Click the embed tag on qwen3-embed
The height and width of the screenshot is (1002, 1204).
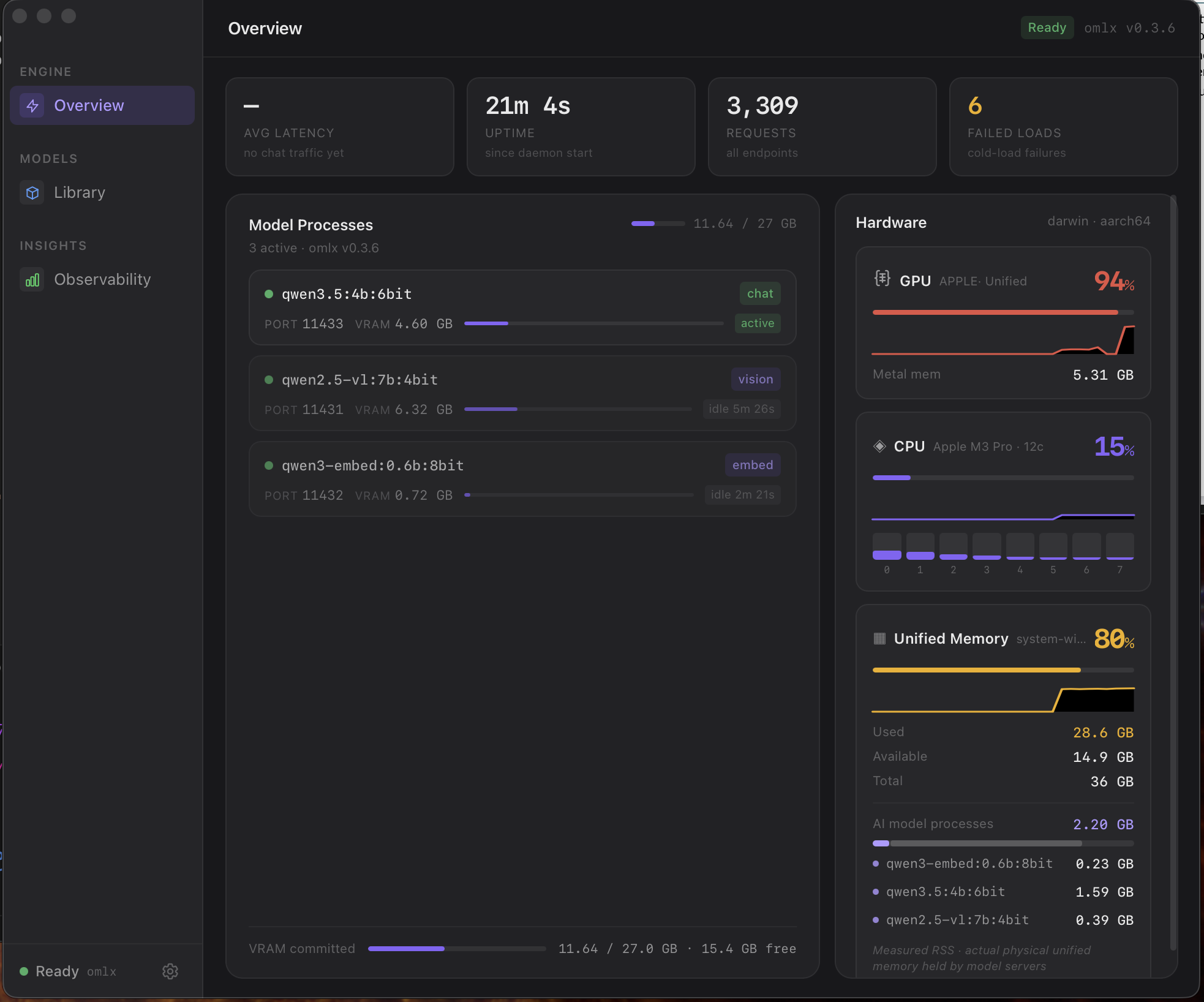[753, 465]
